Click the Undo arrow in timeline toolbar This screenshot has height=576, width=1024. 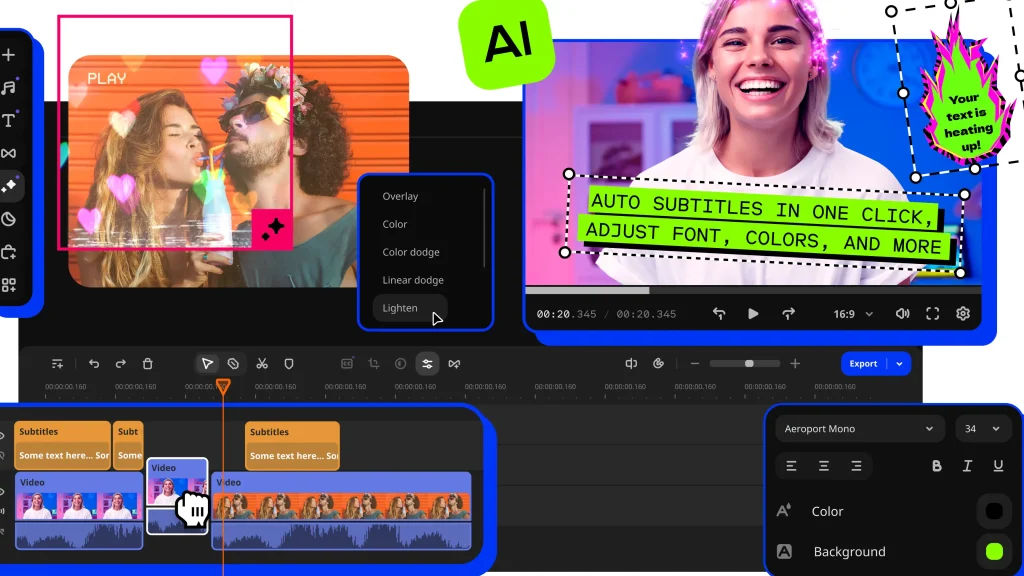click(x=94, y=364)
